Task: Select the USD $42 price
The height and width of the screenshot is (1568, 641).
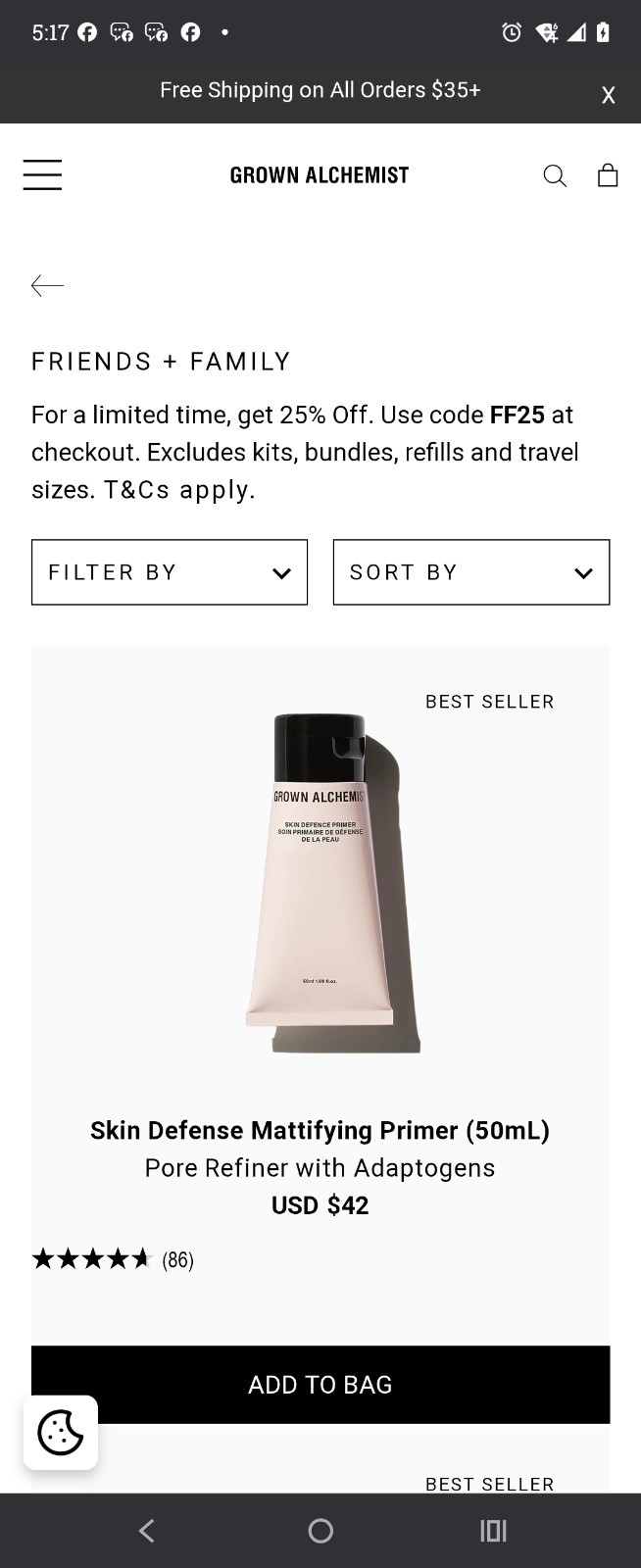Action: point(320,1205)
